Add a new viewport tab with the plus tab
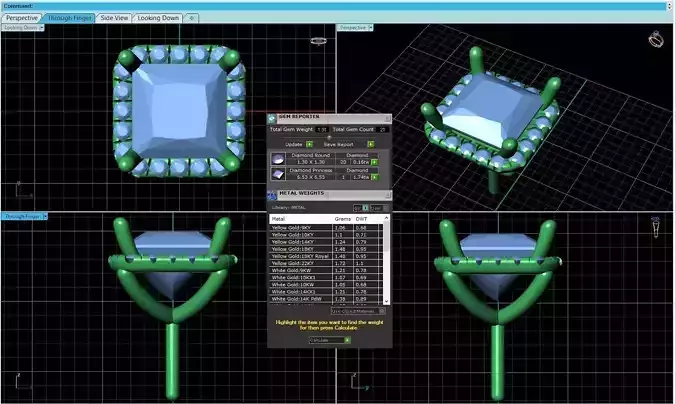This screenshot has height=404, width=676. pyautogui.click(x=191, y=18)
